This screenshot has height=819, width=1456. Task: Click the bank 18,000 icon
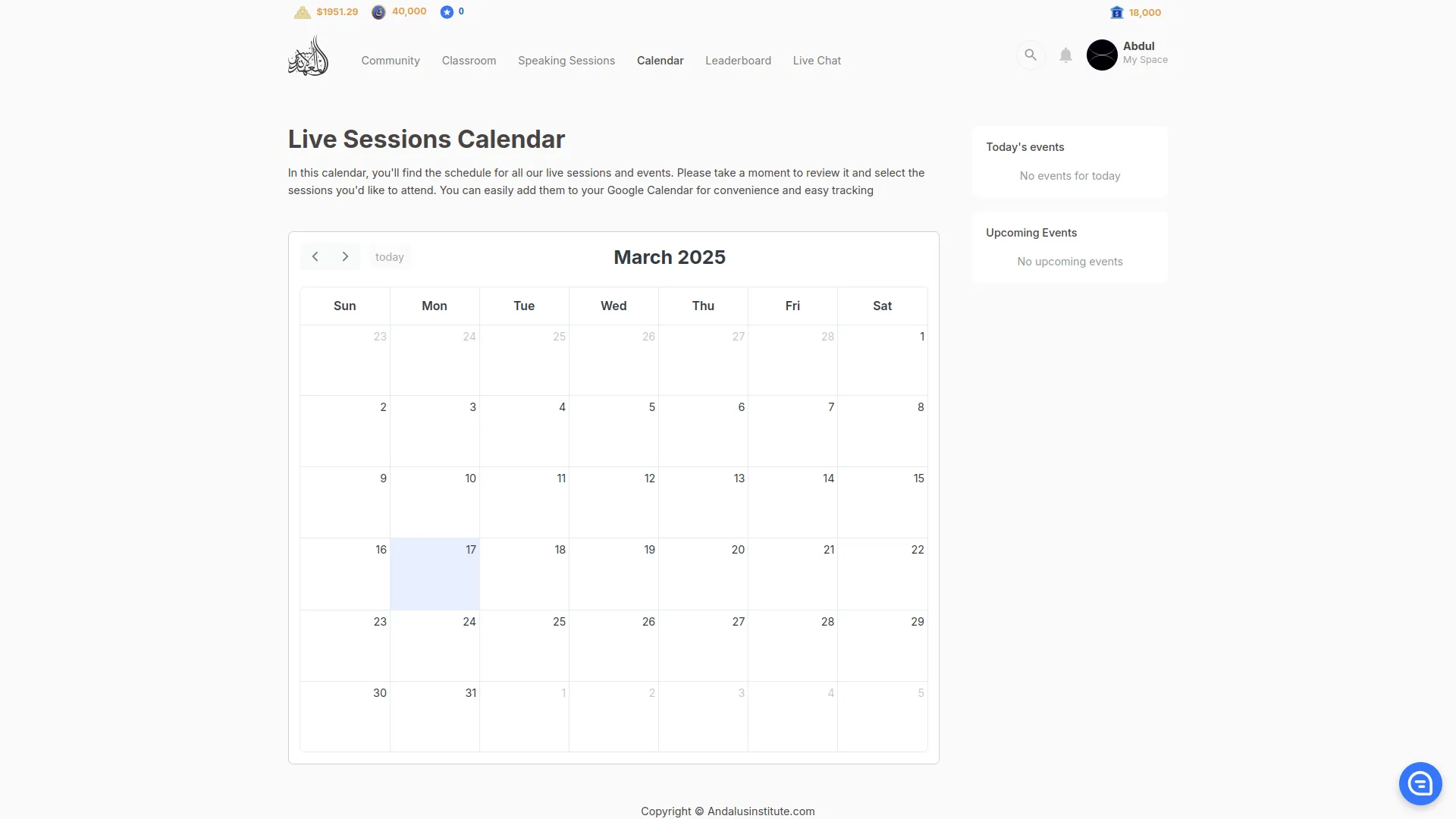(x=1116, y=12)
